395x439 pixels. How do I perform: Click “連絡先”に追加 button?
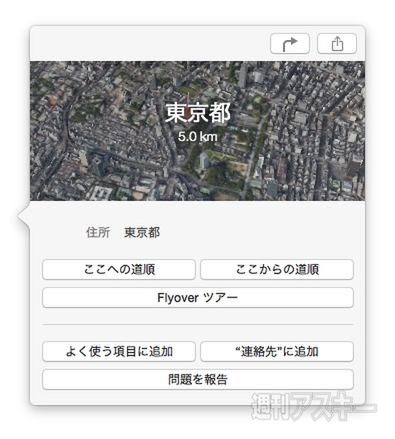tap(277, 351)
